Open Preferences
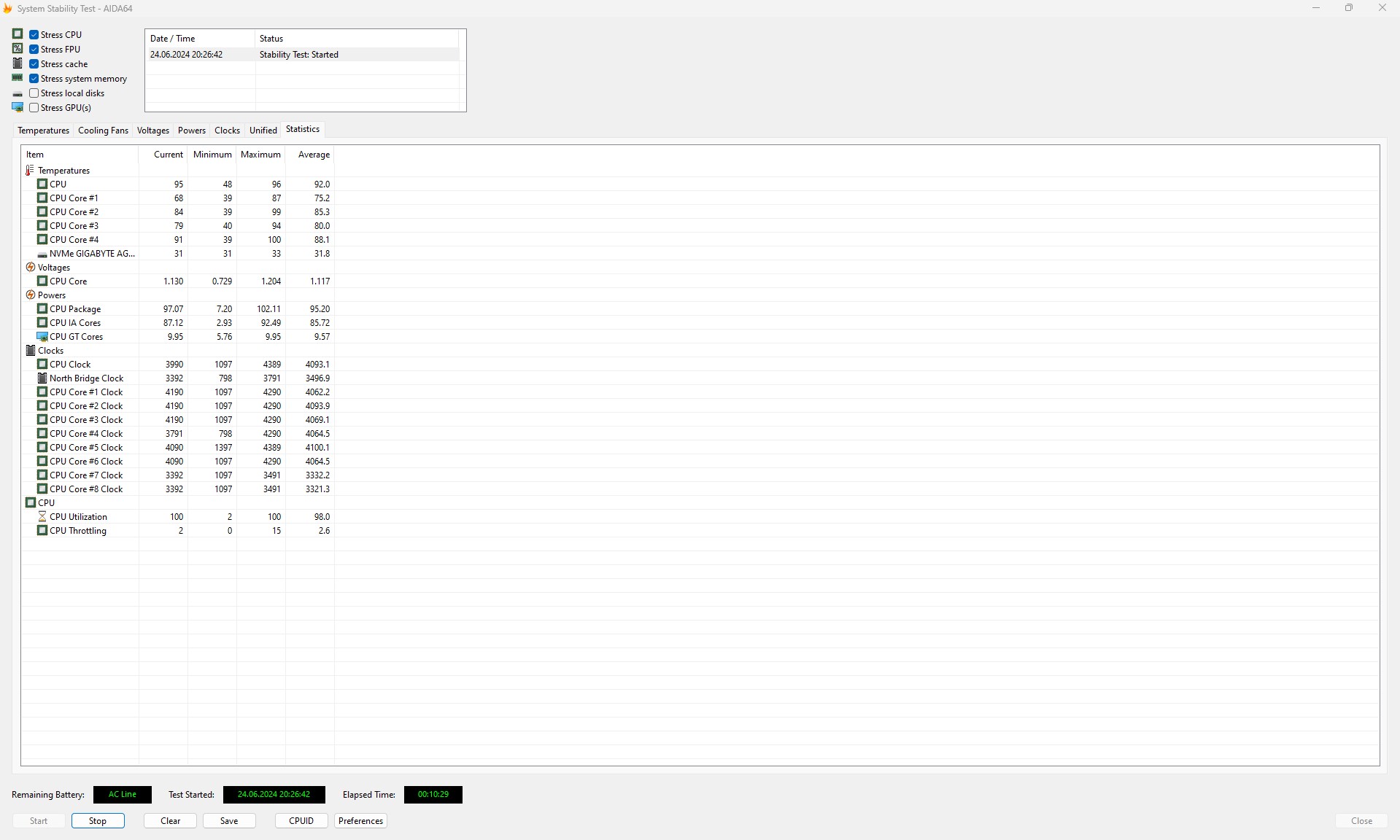Viewport: 1400px width, 840px height. pos(360,821)
